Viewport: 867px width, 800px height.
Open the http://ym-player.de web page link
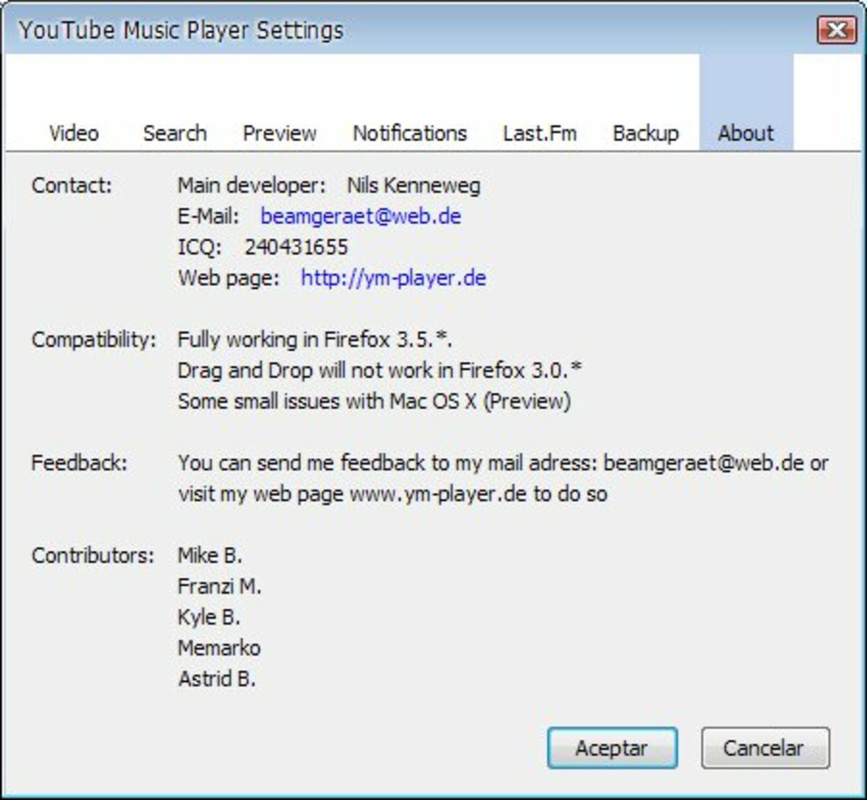pos(393,278)
